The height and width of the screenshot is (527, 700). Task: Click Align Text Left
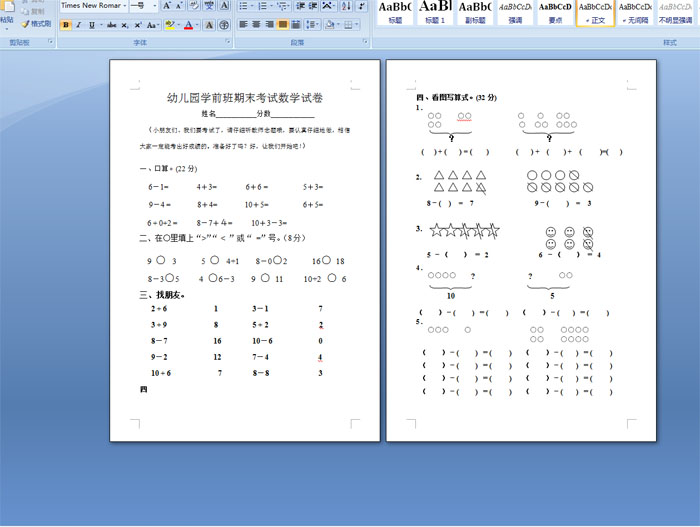243,25
